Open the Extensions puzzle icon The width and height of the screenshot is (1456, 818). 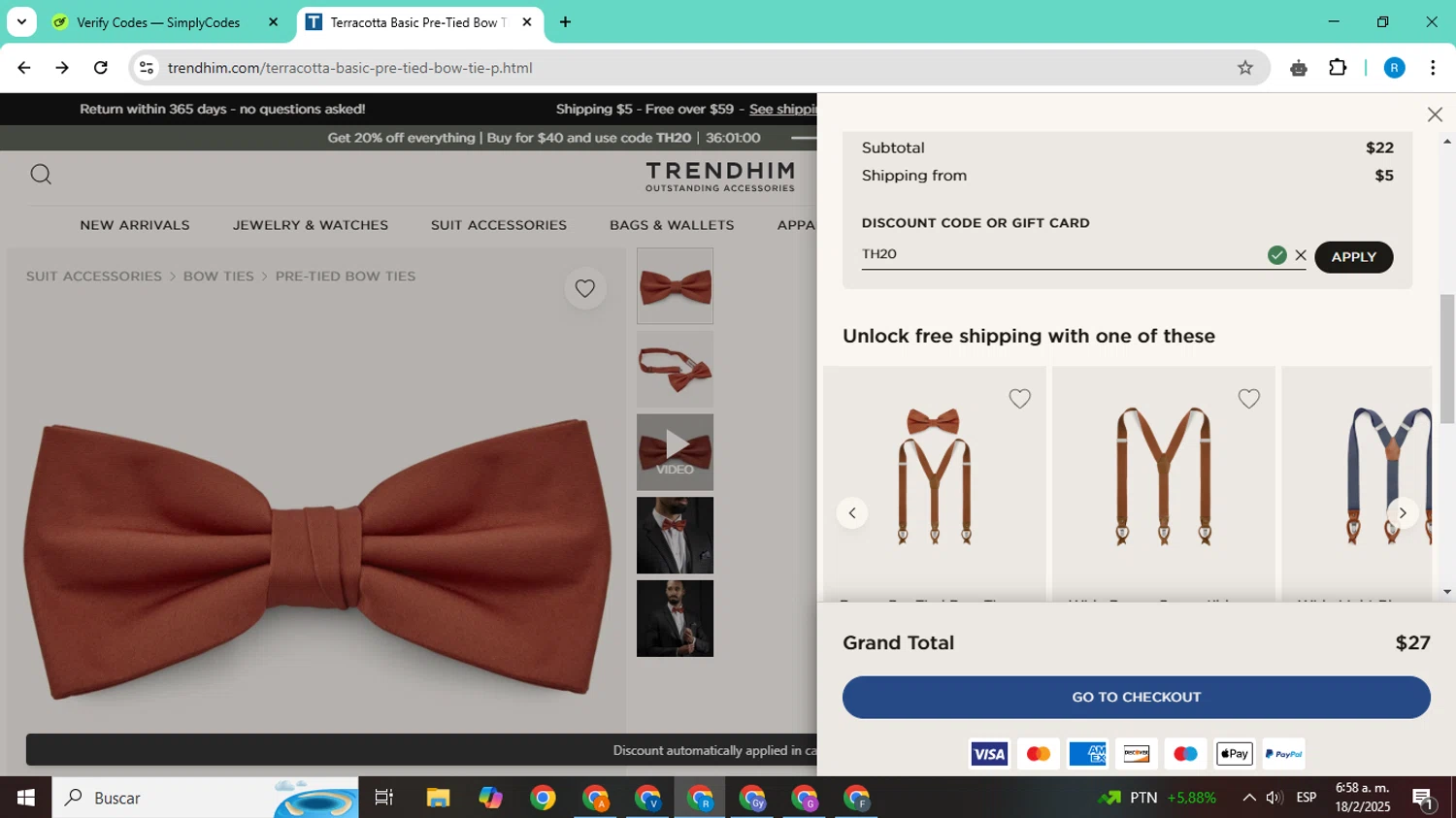pos(1338,68)
